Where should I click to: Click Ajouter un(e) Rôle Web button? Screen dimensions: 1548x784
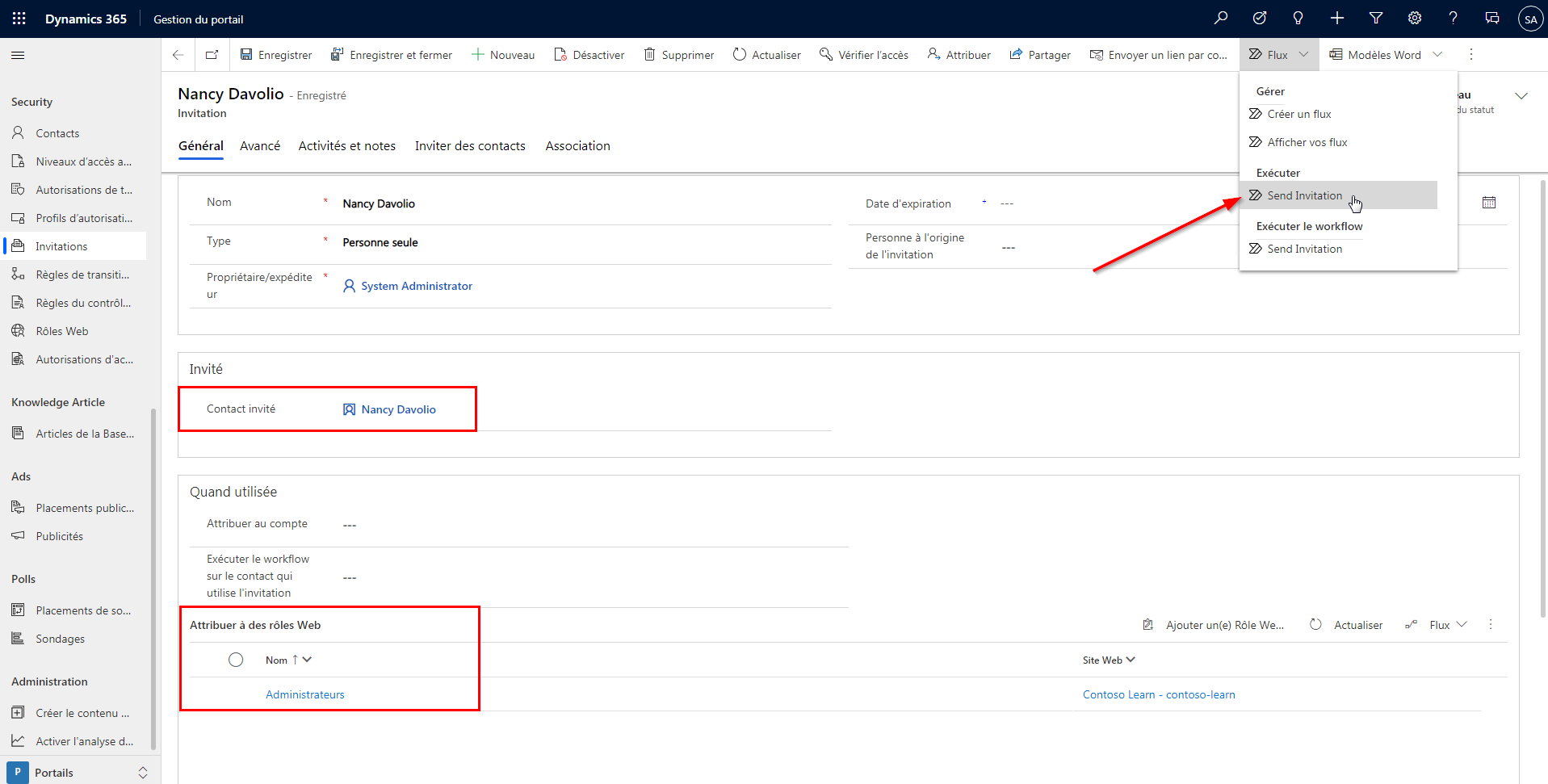[x=1213, y=625]
